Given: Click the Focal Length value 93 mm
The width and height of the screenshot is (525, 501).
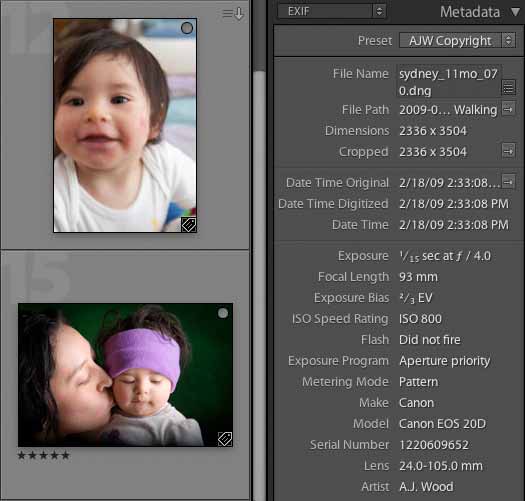Looking at the screenshot, I should (418, 277).
